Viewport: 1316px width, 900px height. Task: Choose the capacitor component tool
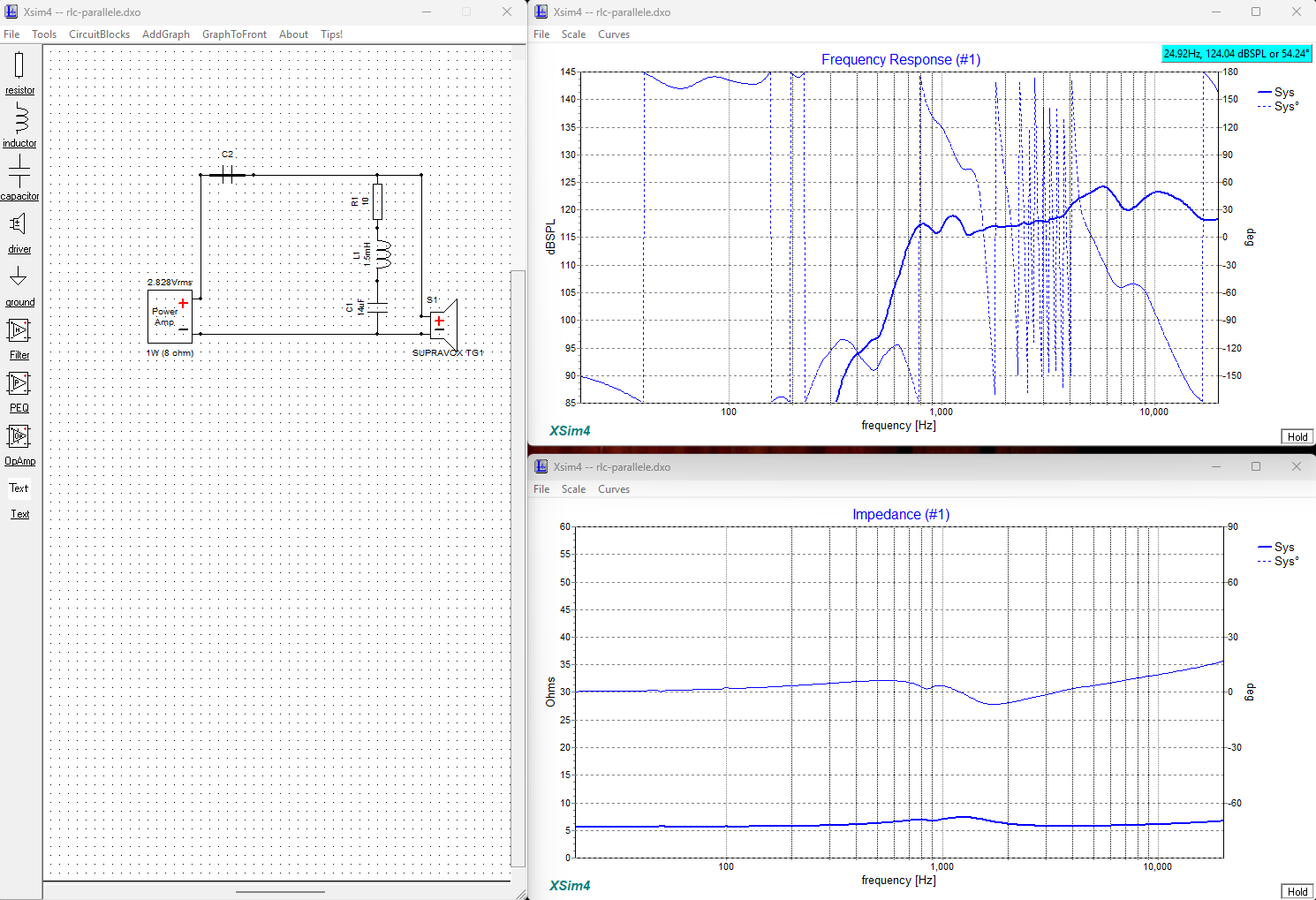(19, 178)
